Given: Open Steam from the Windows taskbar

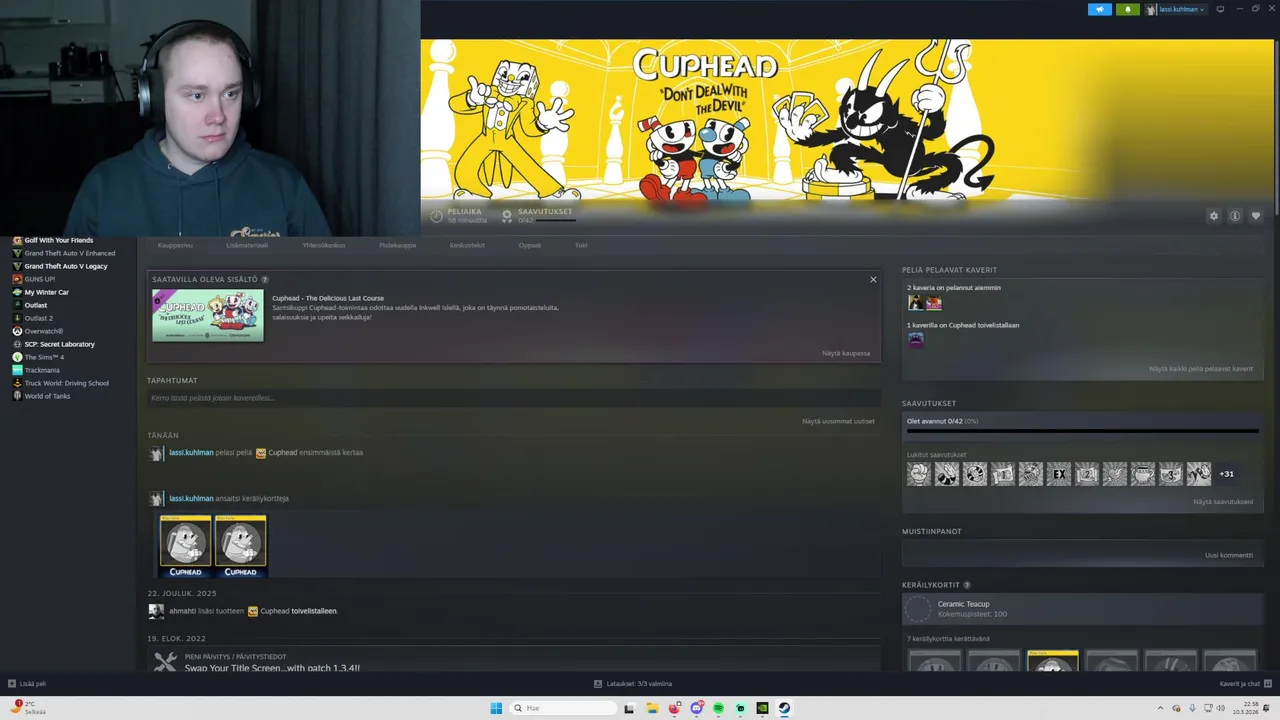Looking at the screenshot, I should [x=784, y=708].
